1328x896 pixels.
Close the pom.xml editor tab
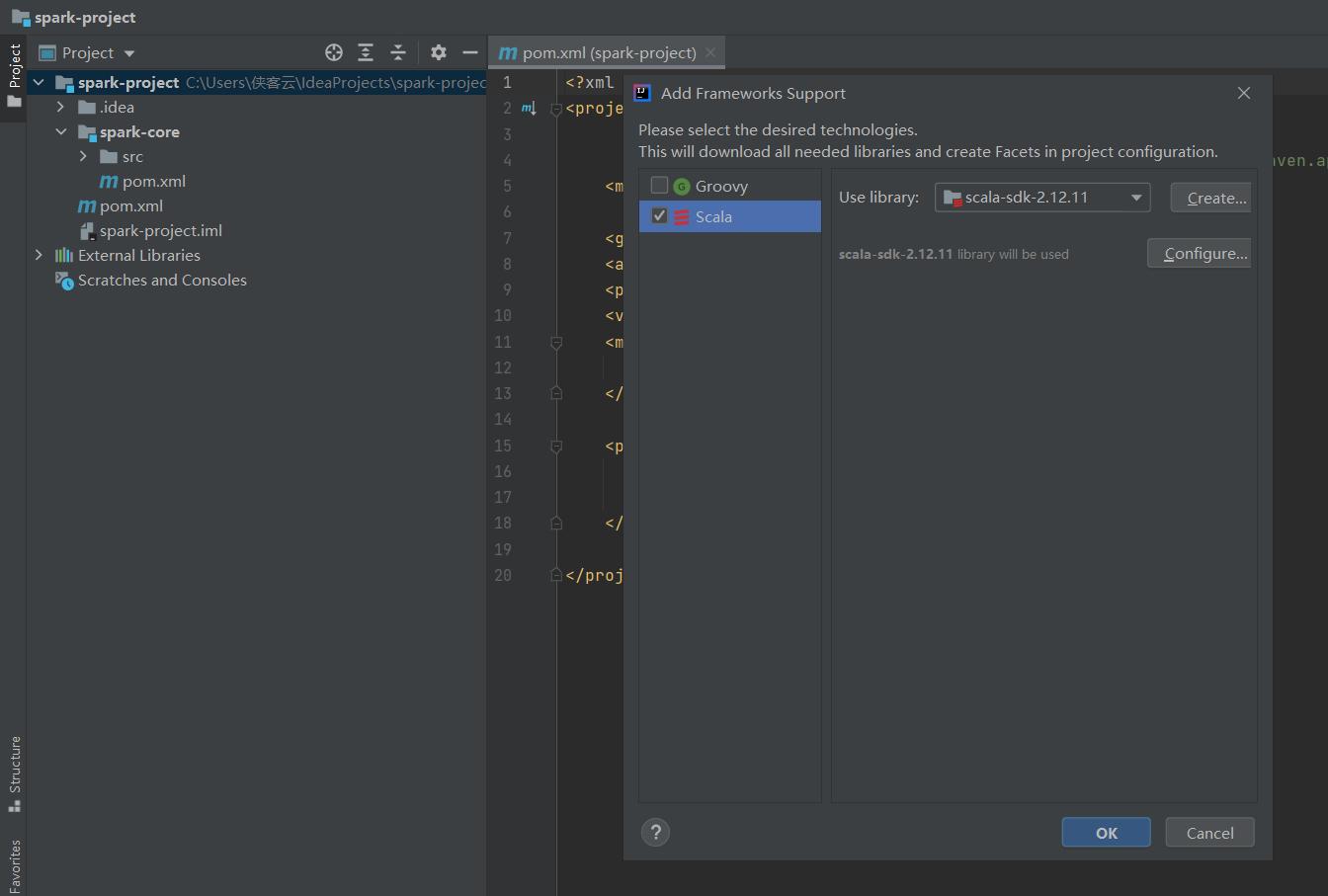710,52
